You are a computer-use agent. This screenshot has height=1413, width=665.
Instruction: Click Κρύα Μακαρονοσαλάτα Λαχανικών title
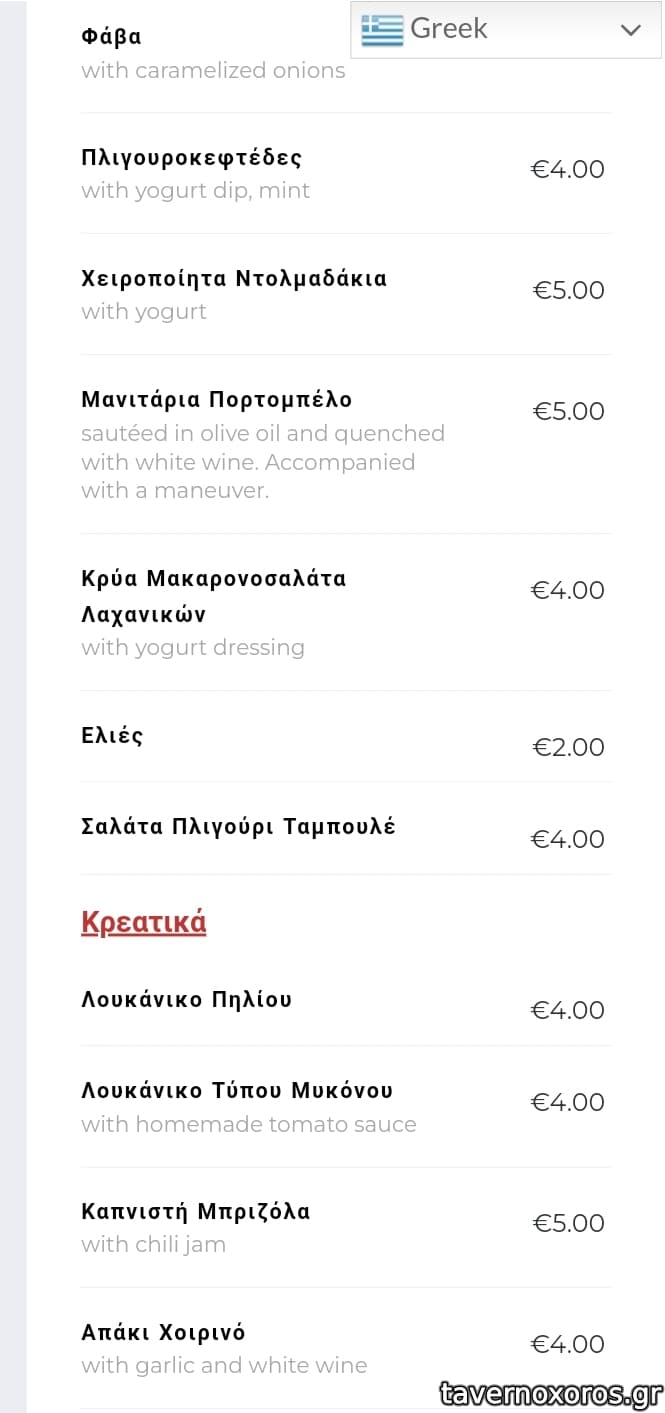[213, 596]
